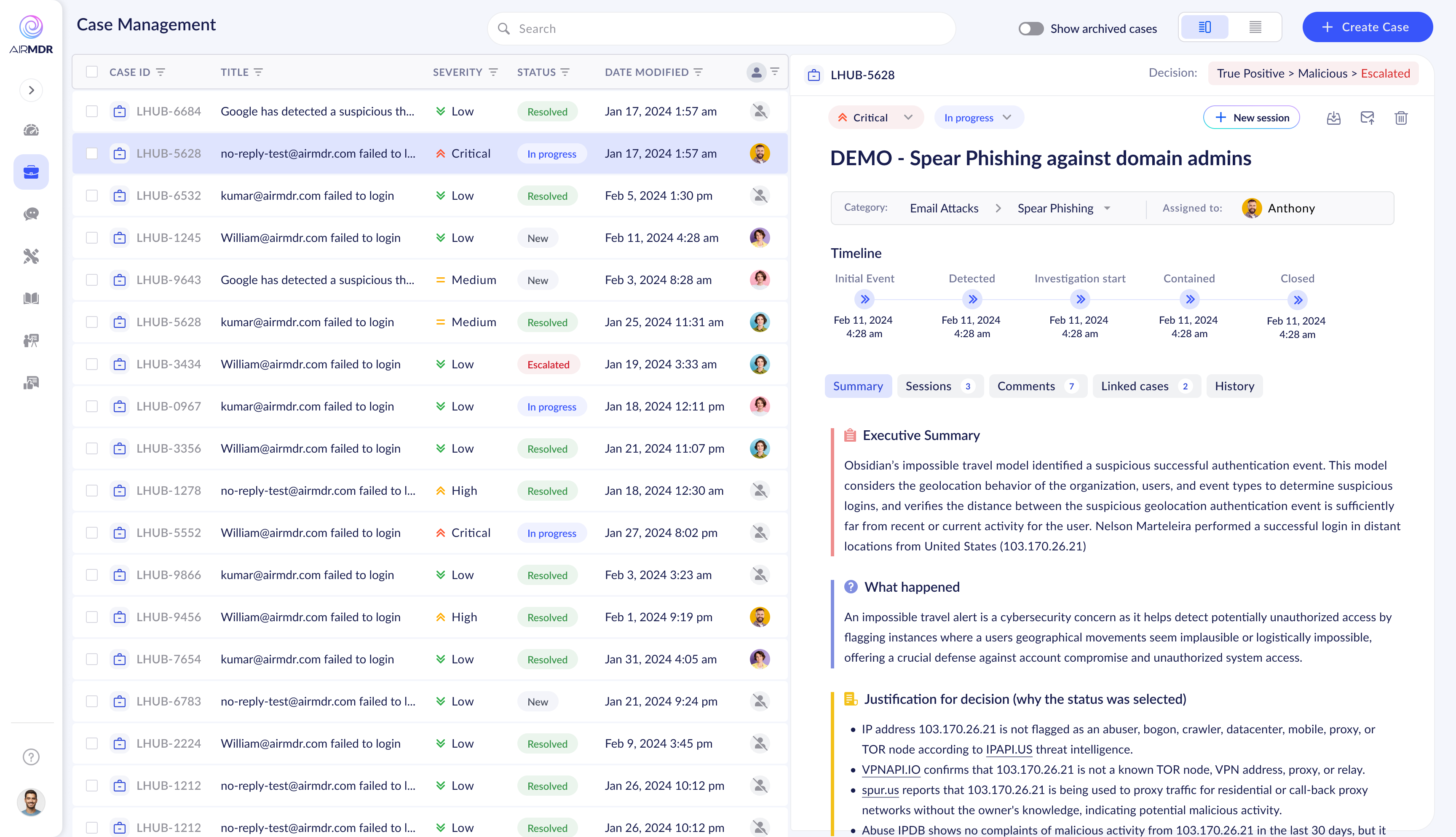Switch to the full list view icon
The height and width of the screenshot is (837, 1456).
coord(1255,27)
